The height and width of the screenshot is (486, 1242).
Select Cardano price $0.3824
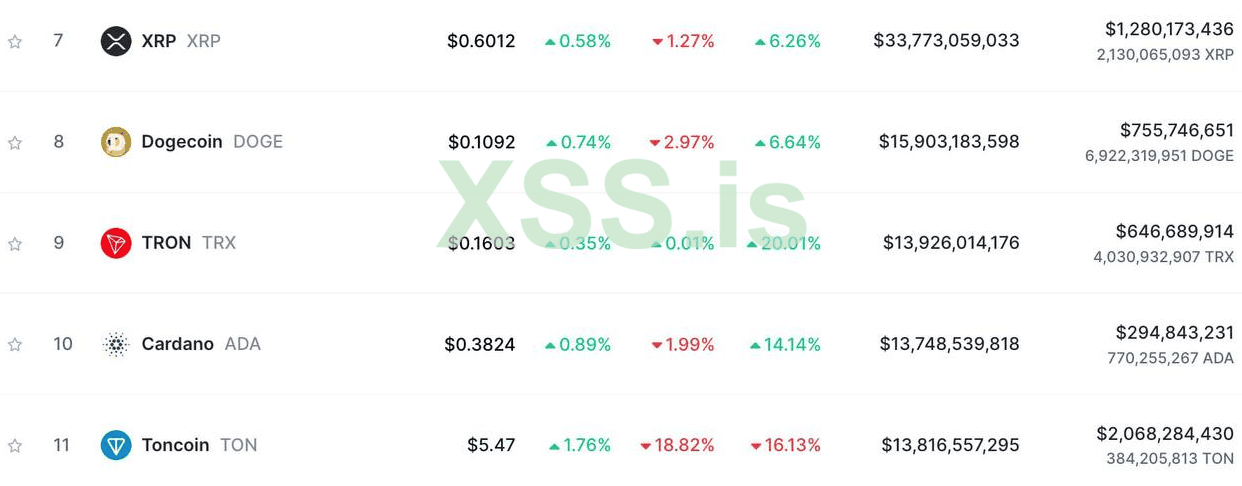[480, 344]
